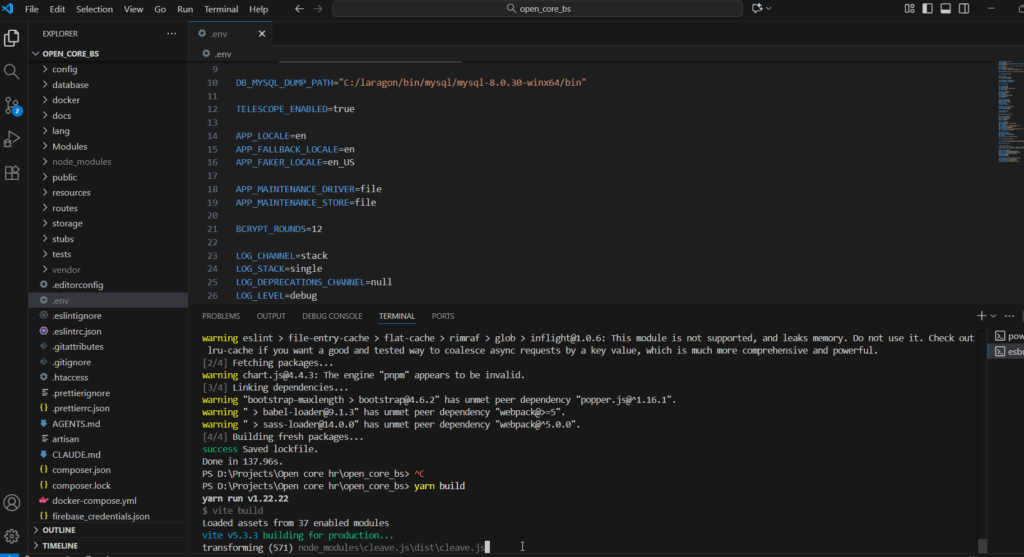Expand the OUTLINE section
1024x557 pixels.
tap(59, 530)
